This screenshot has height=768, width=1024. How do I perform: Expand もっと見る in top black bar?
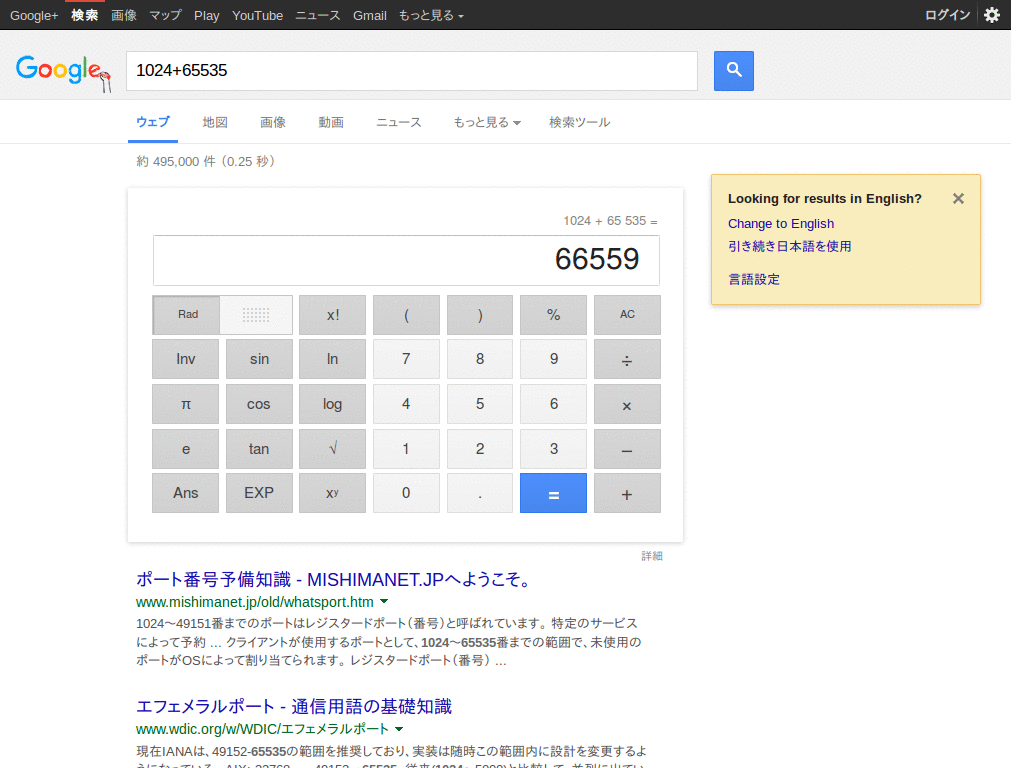(x=431, y=15)
